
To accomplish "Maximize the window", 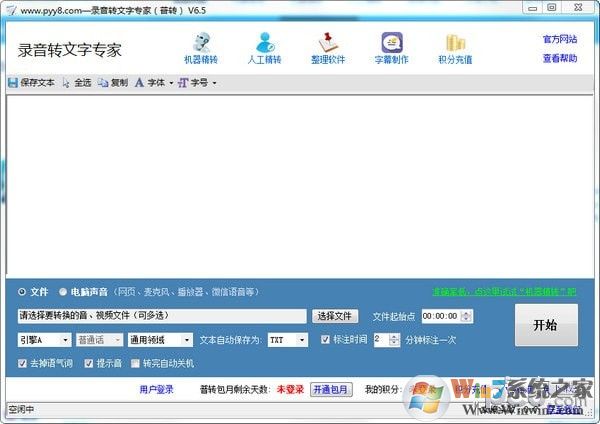I will point(552,8).
